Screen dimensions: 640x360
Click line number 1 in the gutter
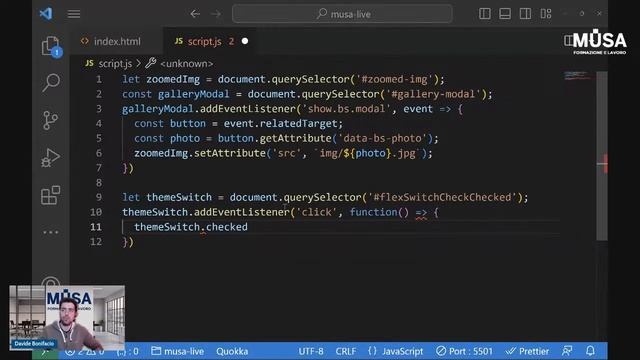click(99, 79)
